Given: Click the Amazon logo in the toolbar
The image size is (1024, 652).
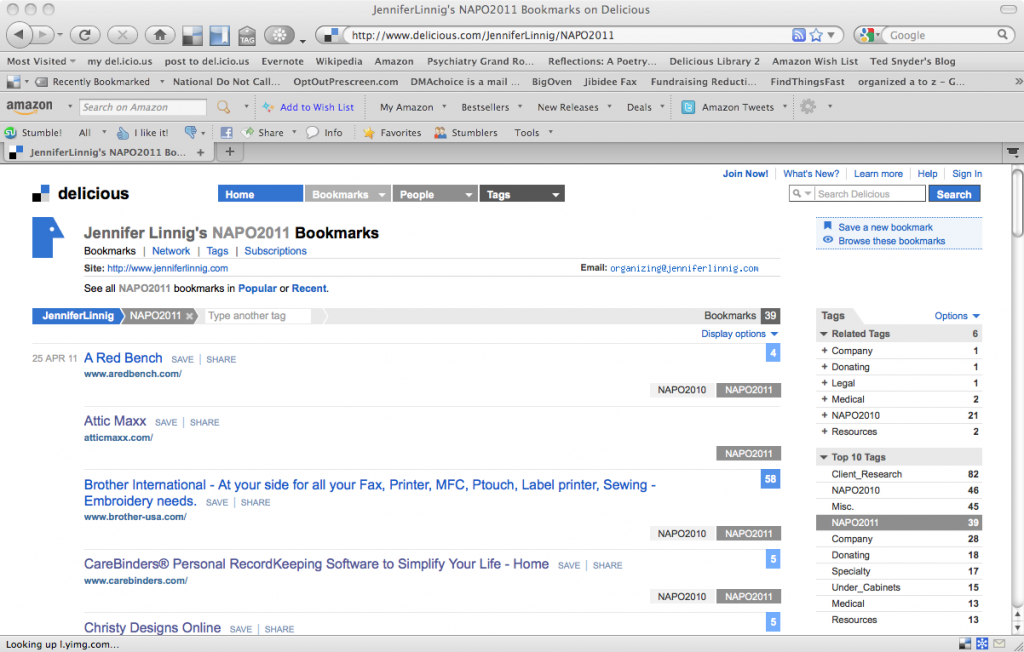Looking at the screenshot, I should pyautogui.click(x=29, y=106).
